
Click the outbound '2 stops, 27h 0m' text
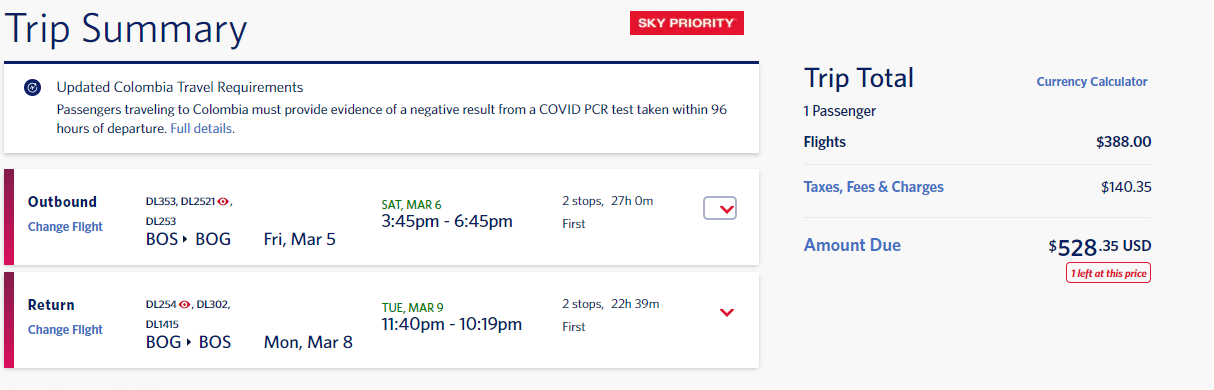(x=607, y=201)
